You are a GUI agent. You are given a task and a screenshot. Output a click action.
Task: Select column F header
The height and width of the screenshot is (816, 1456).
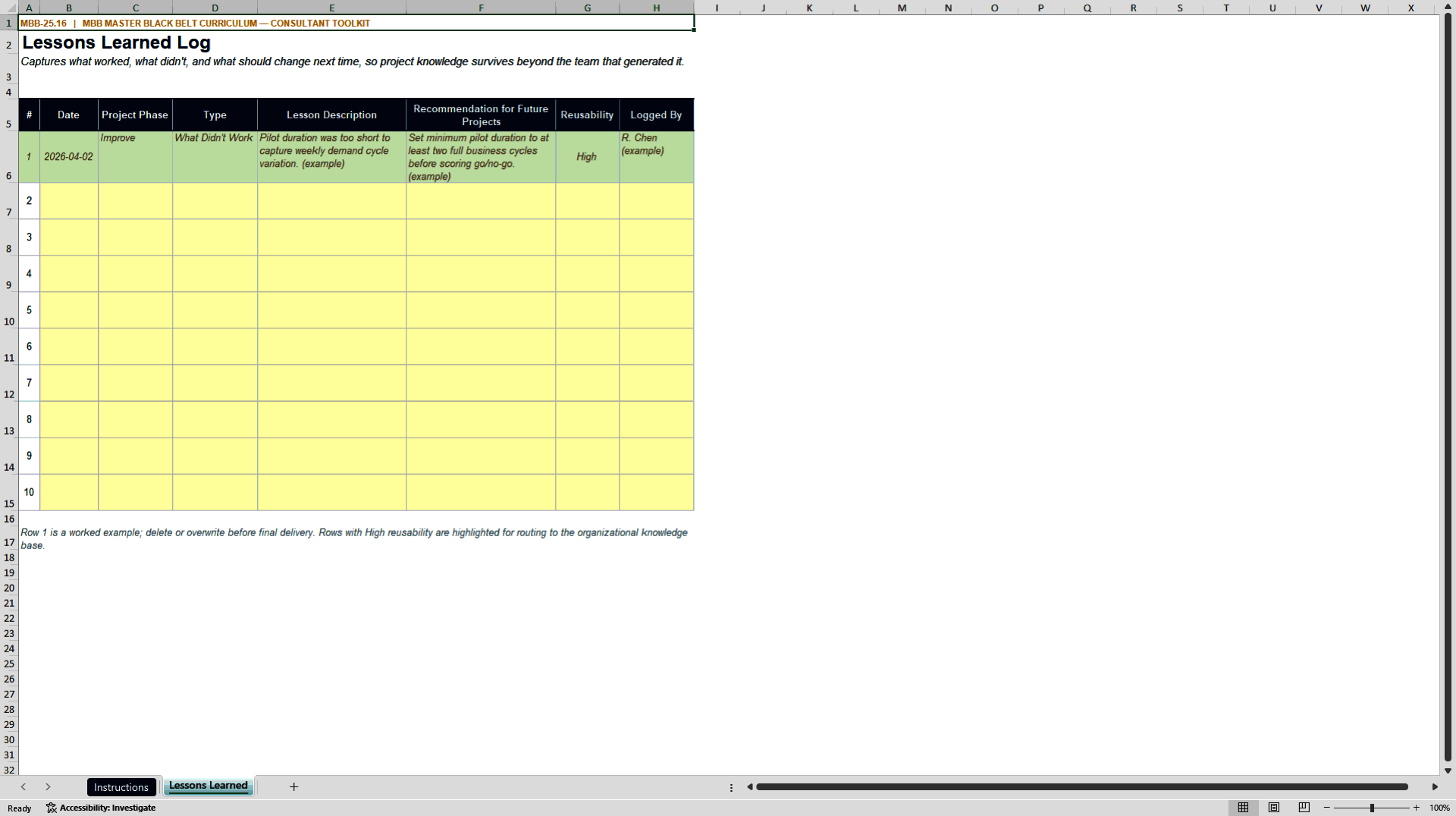(x=481, y=8)
